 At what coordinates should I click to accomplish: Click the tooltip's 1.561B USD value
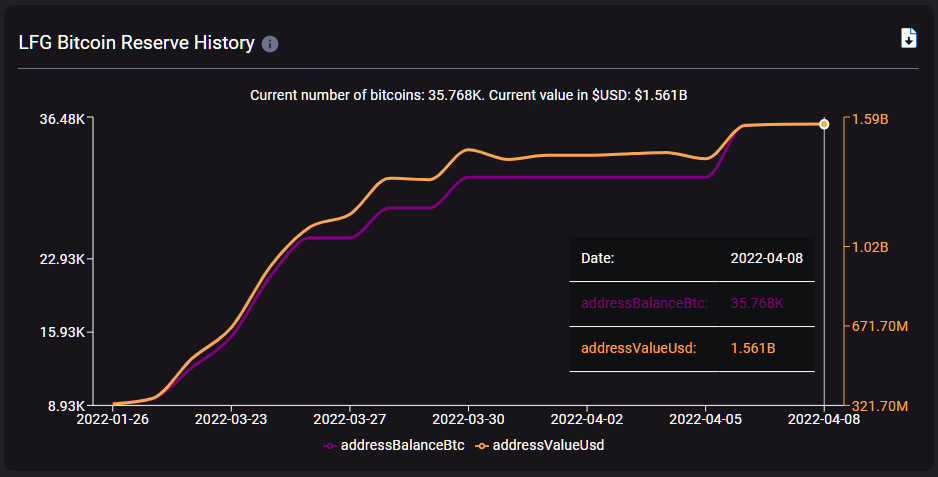[753, 348]
